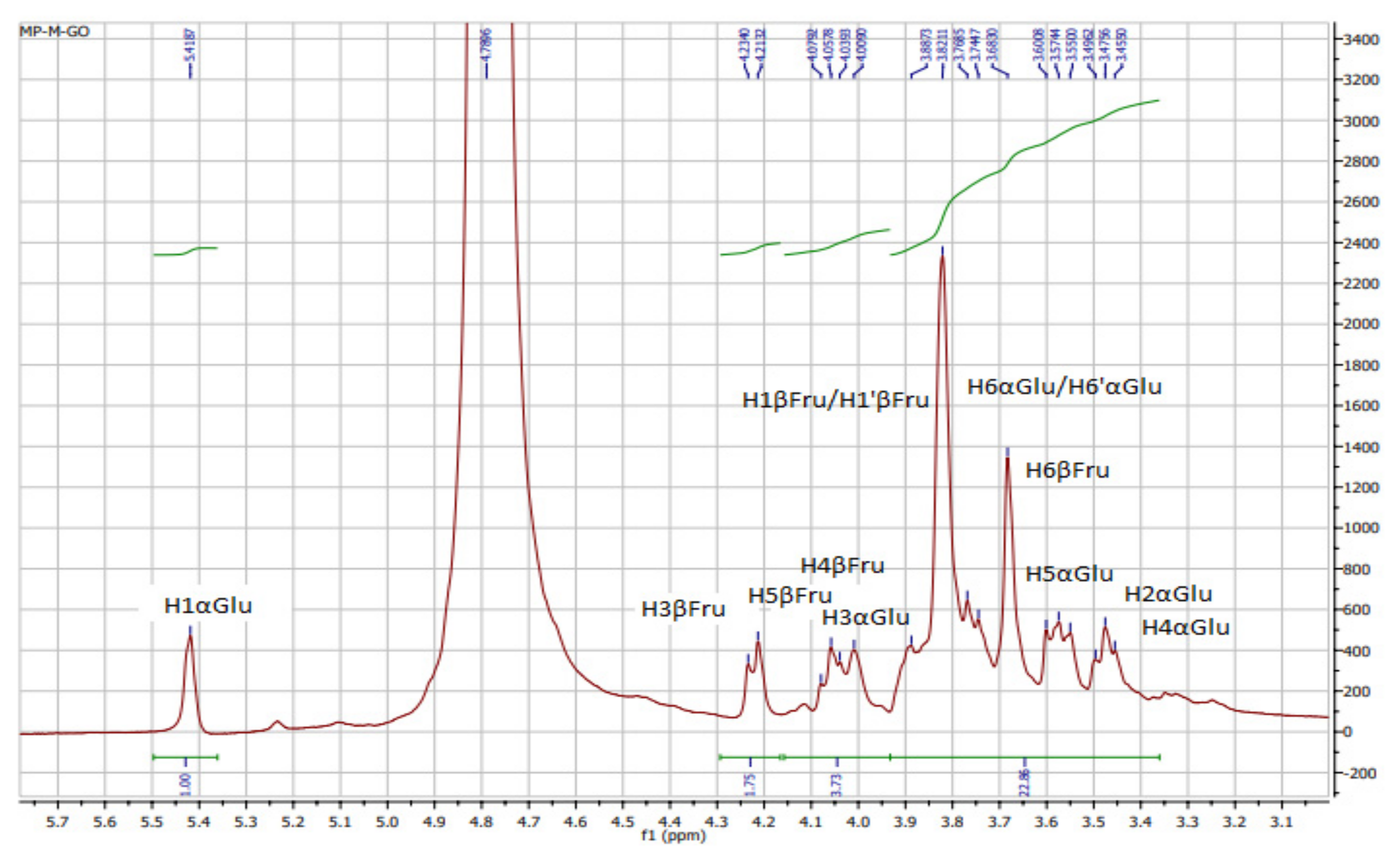Click the 1.00 integral value
The width and height of the screenshot is (1400, 859).
tap(186, 785)
